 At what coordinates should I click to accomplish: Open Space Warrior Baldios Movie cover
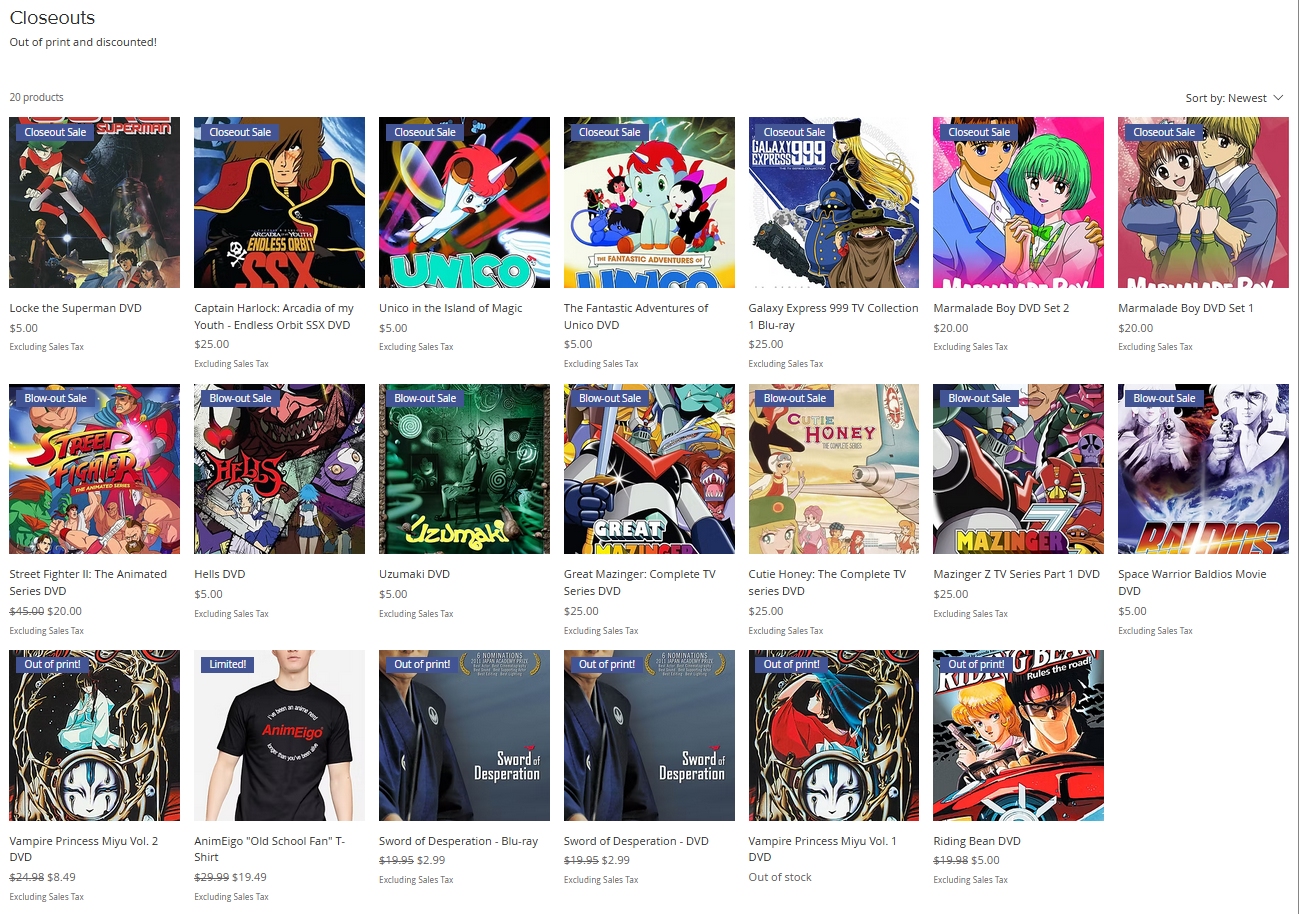[1203, 469]
